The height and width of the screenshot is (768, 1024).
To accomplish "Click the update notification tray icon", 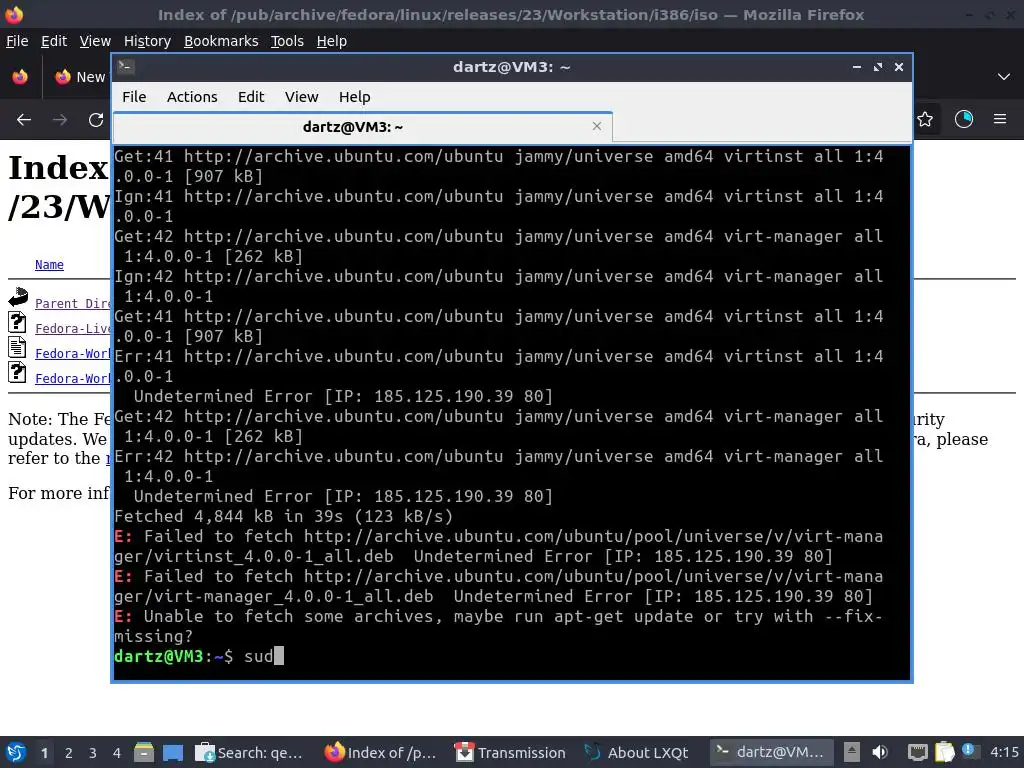I will click(x=968, y=751).
